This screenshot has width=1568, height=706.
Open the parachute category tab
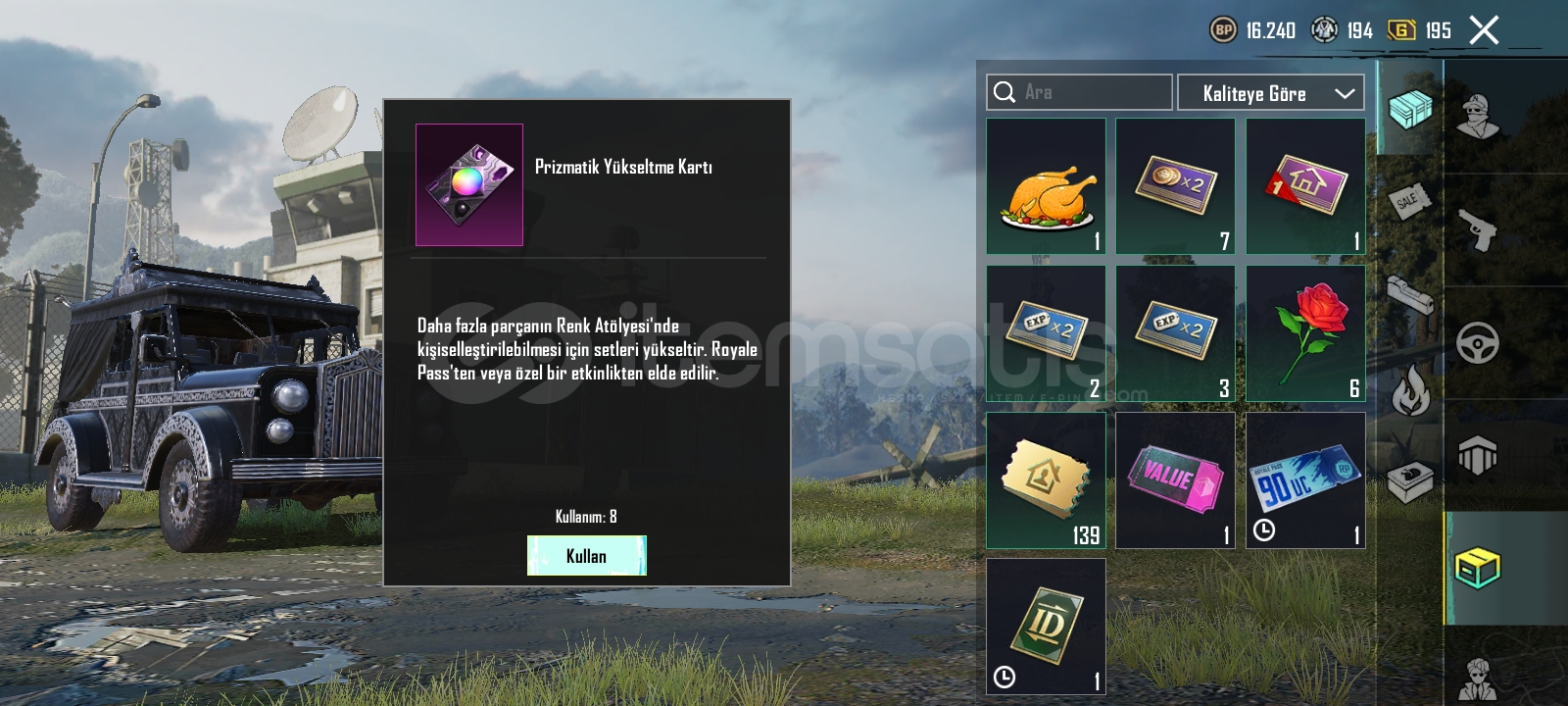click(x=1477, y=455)
